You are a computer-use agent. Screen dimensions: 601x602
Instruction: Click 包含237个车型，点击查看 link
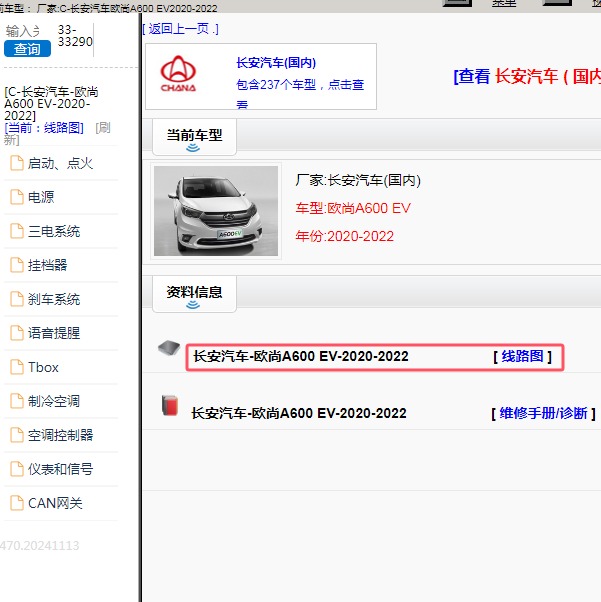click(x=300, y=93)
